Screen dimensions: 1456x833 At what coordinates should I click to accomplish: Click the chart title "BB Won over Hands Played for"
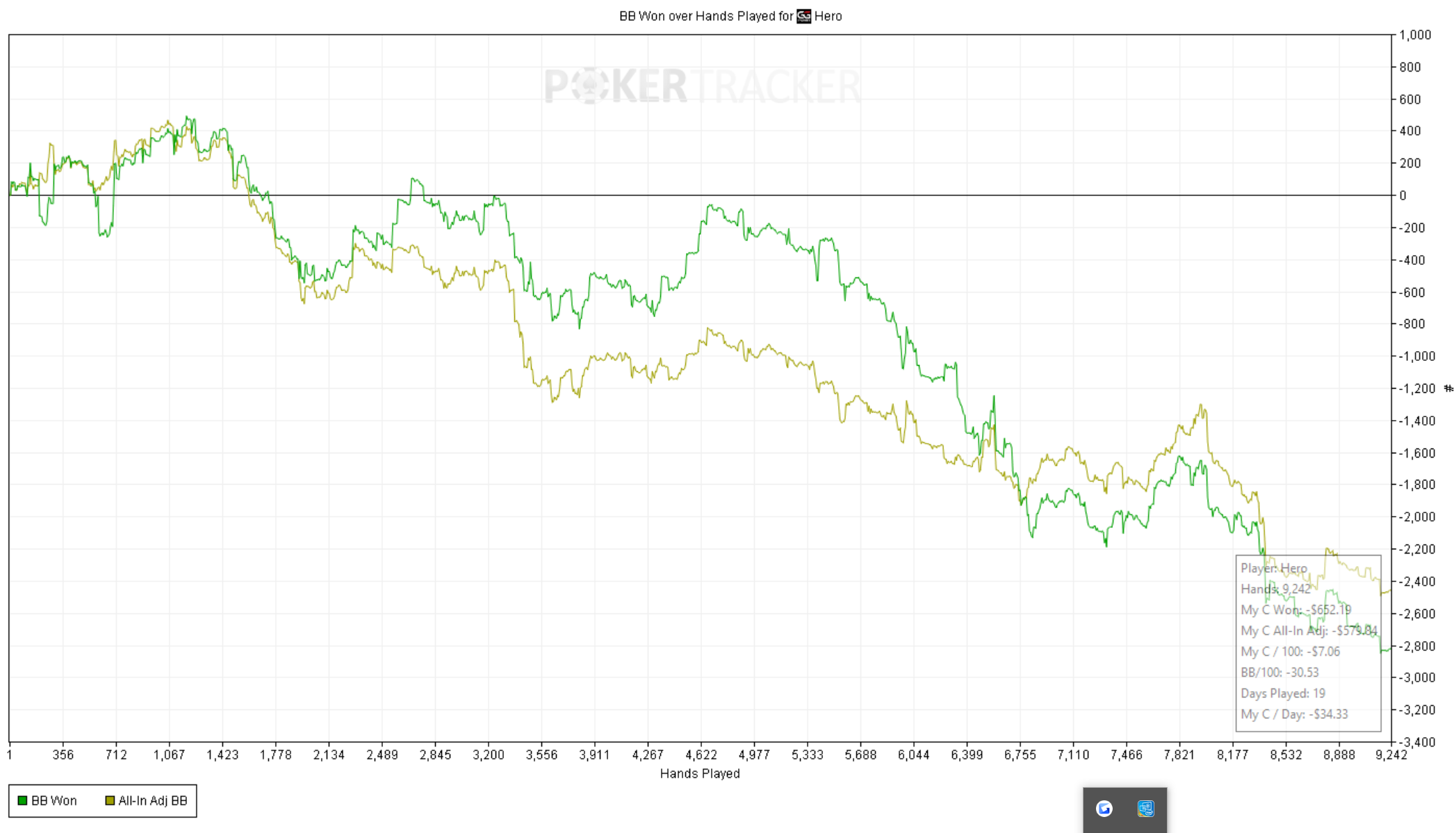(706, 16)
